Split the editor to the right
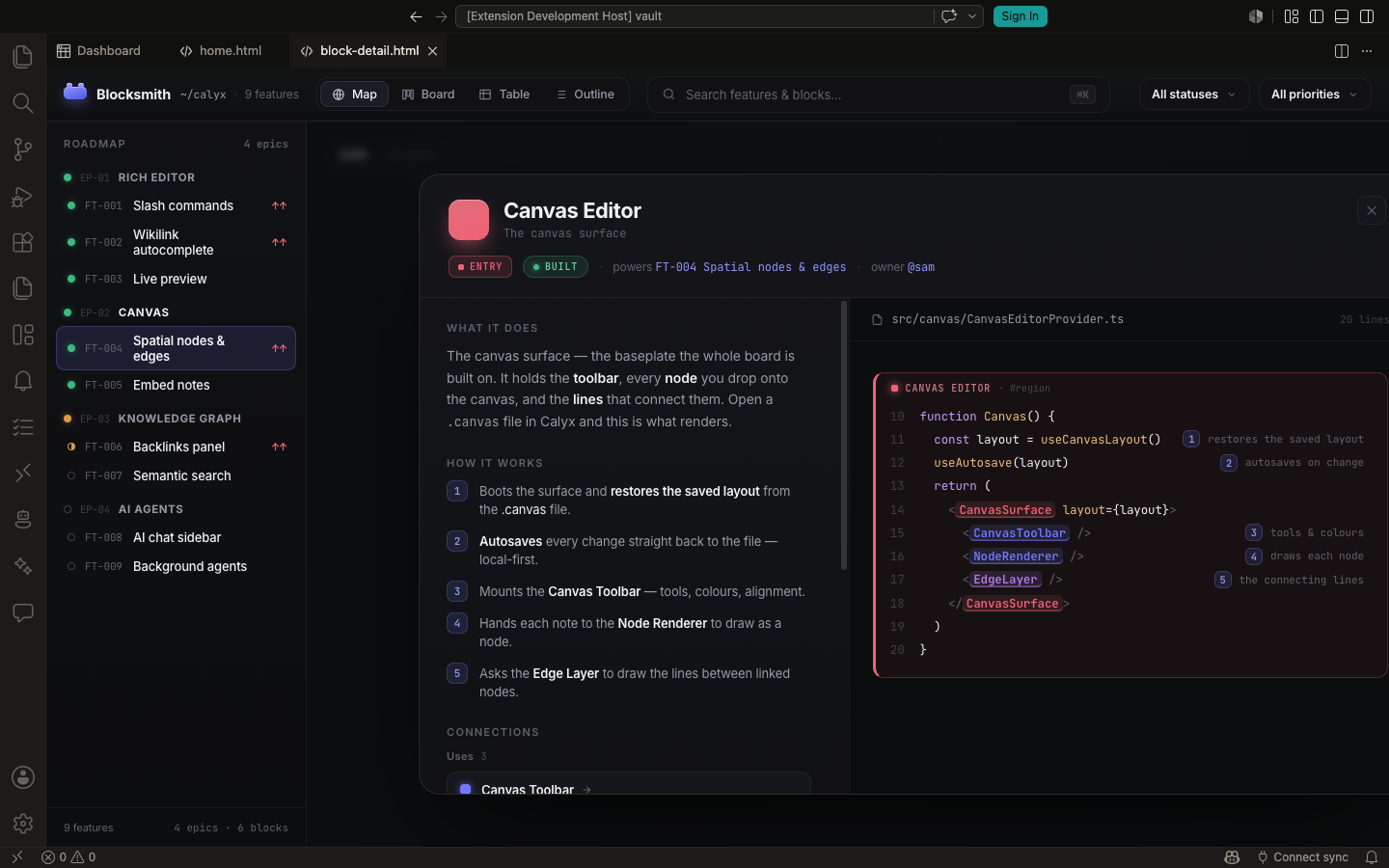 [x=1342, y=51]
